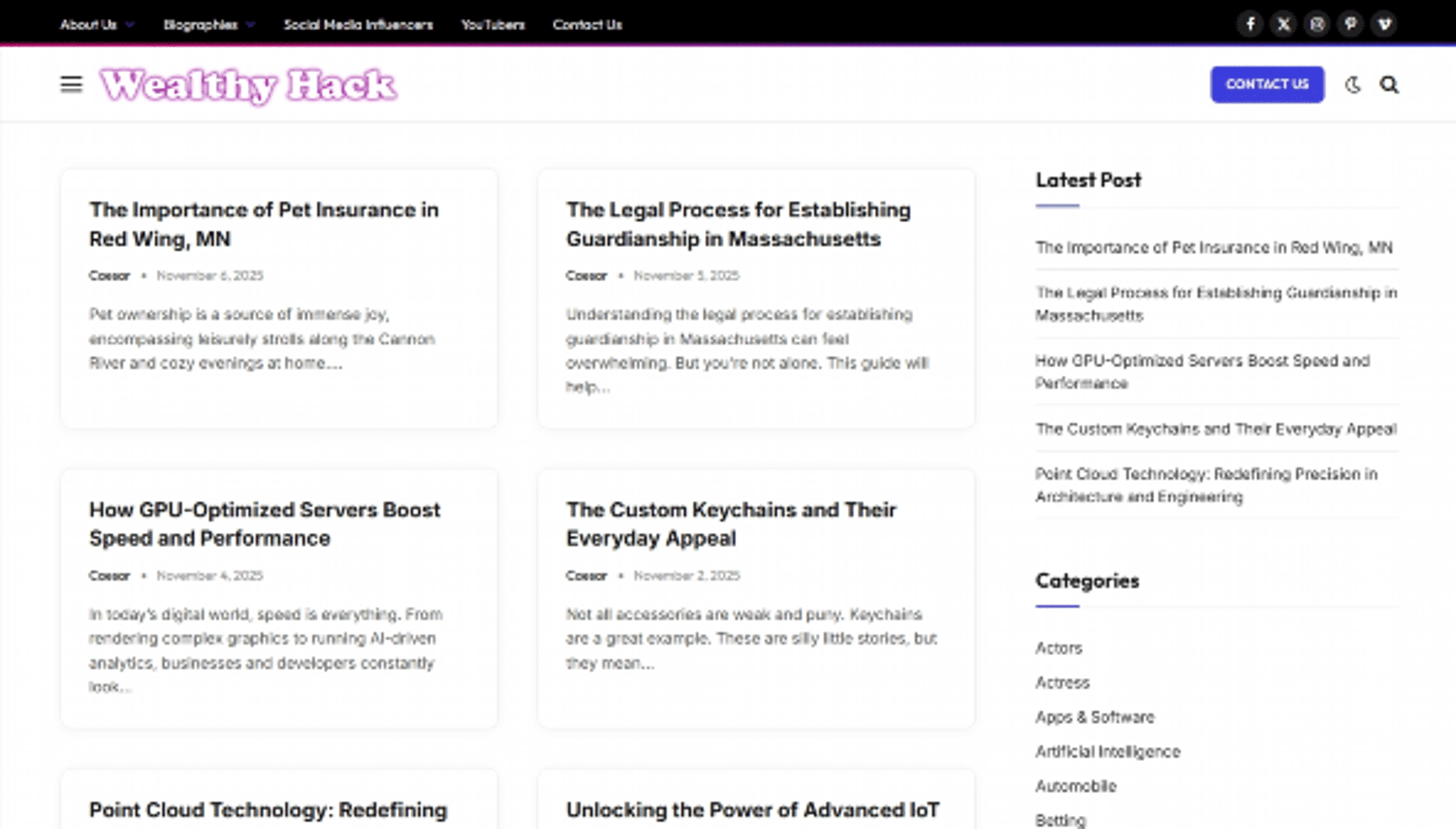This screenshot has height=829, width=1456.
Task: Open the GPU-Optimized Servers article title
Action: tap(264, 524)
